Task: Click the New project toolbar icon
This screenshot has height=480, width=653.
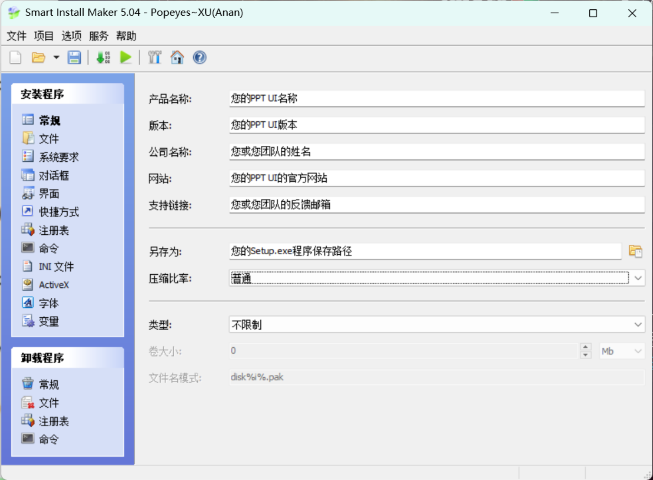Action: (x=15, y=58)
